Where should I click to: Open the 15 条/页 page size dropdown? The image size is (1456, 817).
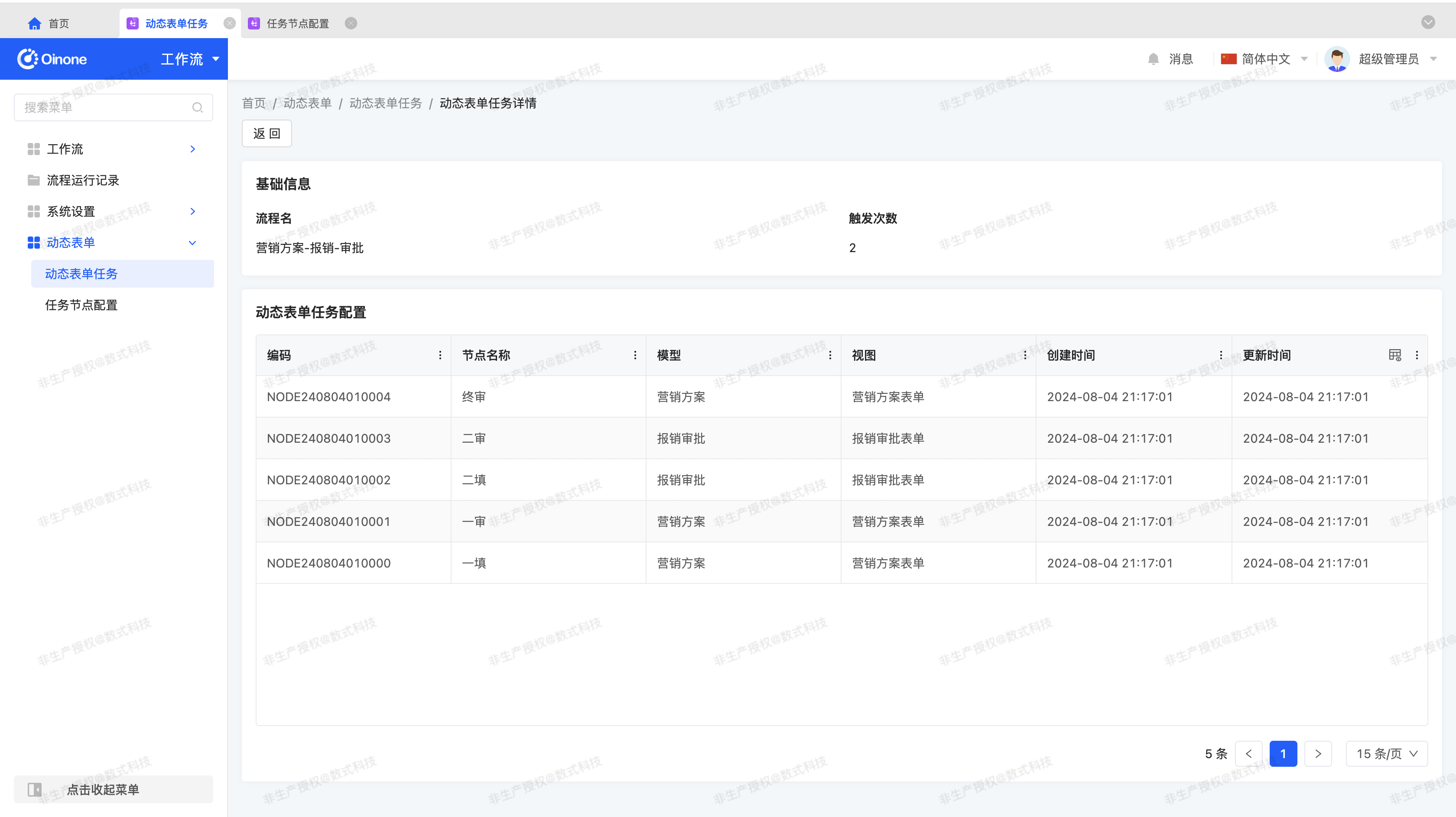(1387, 754)
